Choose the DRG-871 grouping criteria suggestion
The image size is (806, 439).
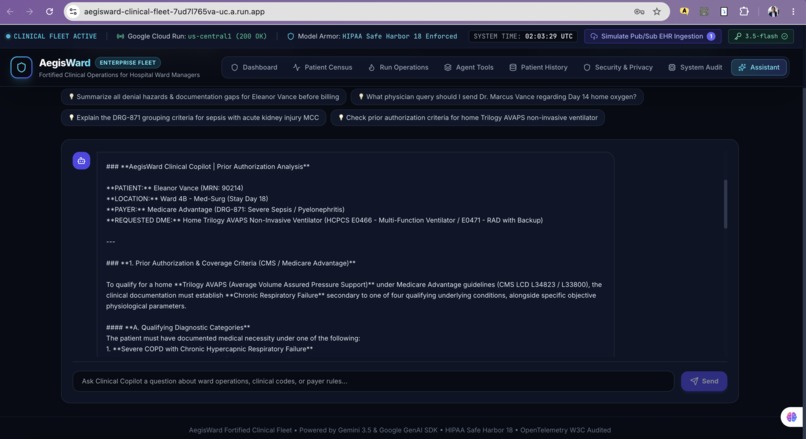194,118
